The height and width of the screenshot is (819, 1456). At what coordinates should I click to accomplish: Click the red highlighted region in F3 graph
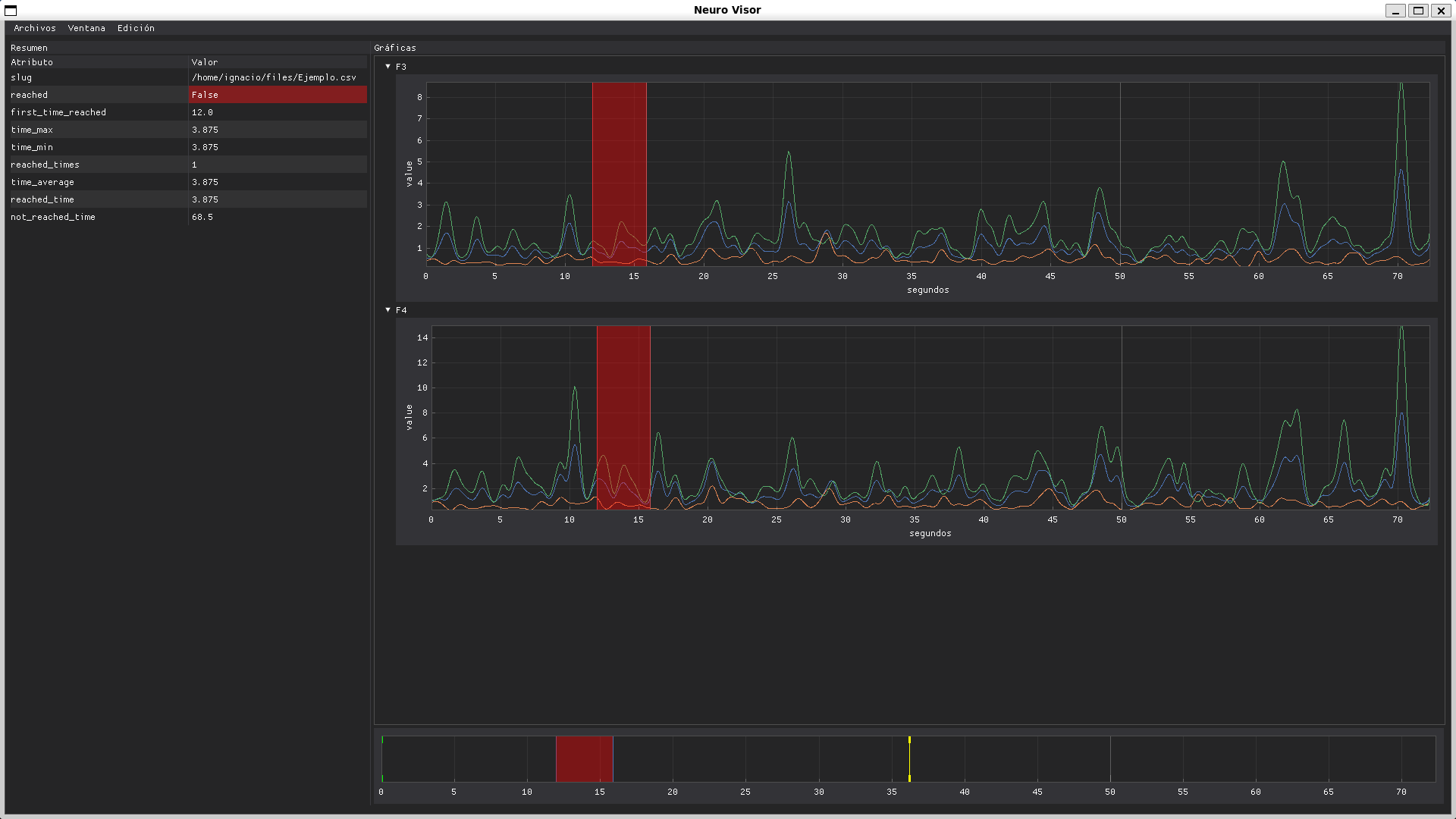620,174
